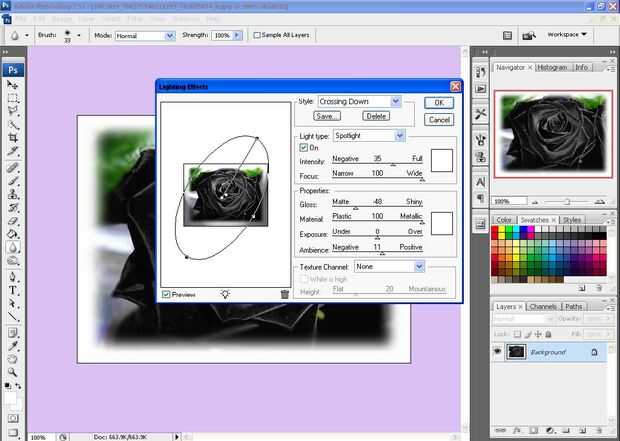Select the Clone Stamp tool
The width and height of the screenshot is (620, 441).
(x=12, y=194)
